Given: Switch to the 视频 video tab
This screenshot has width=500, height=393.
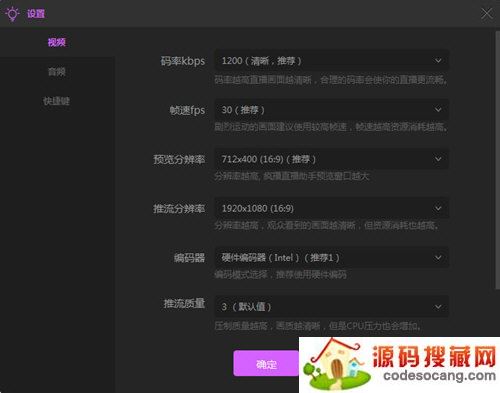Looking at the screenshot, I should (57, 42).
